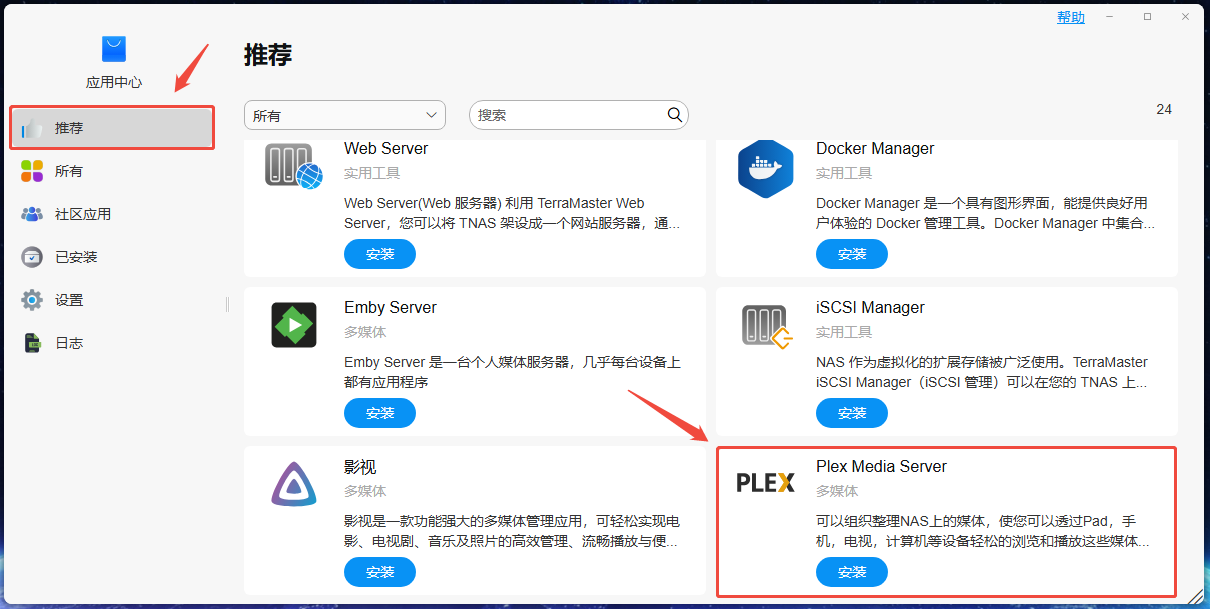Screen dimensions: 1210x609
Task: Open the 所有 apps sidebar section
Action: tap(112, 171)
